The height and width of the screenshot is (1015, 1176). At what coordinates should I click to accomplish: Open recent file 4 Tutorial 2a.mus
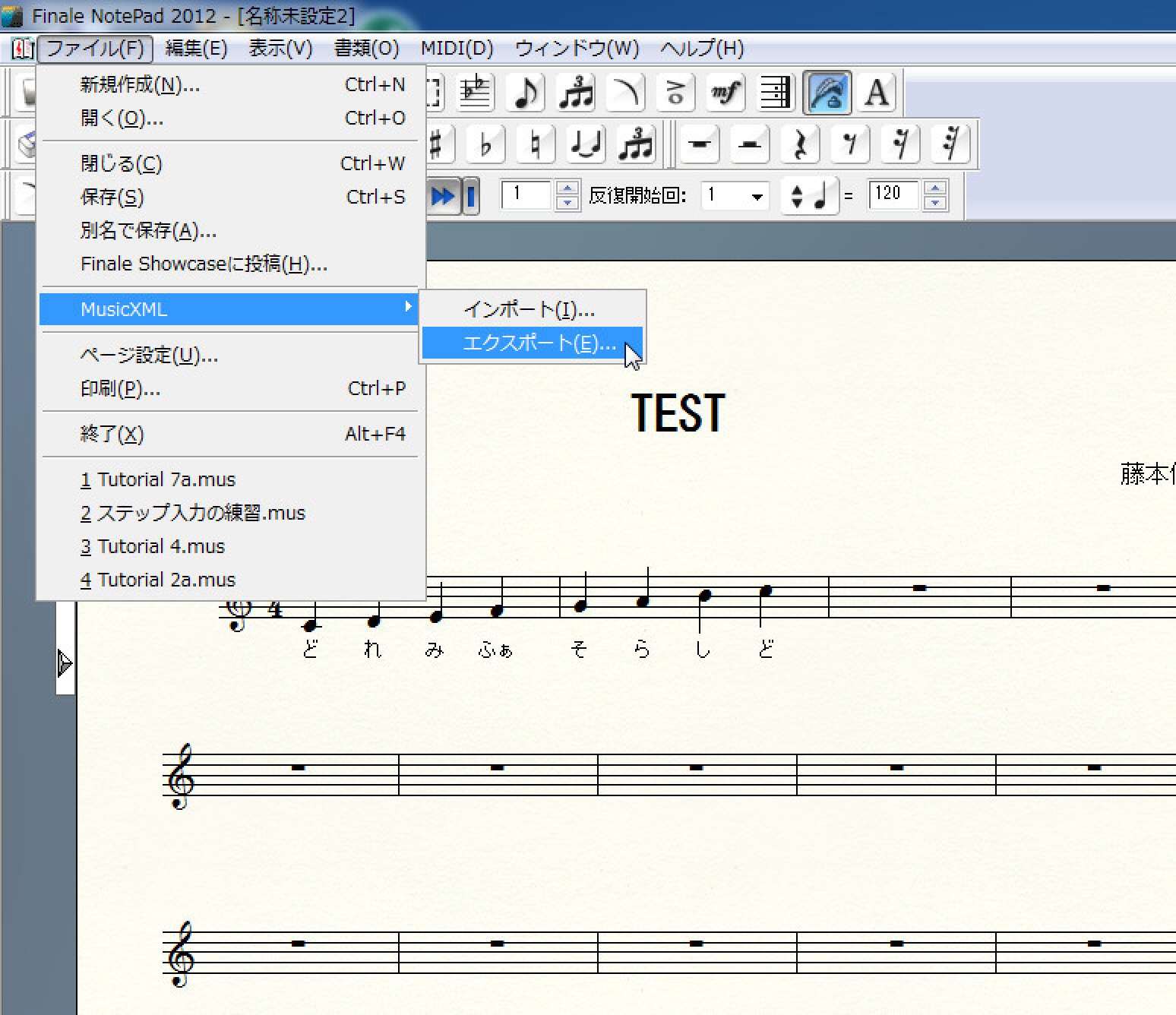pyautogui.click(x=229, y=580)
